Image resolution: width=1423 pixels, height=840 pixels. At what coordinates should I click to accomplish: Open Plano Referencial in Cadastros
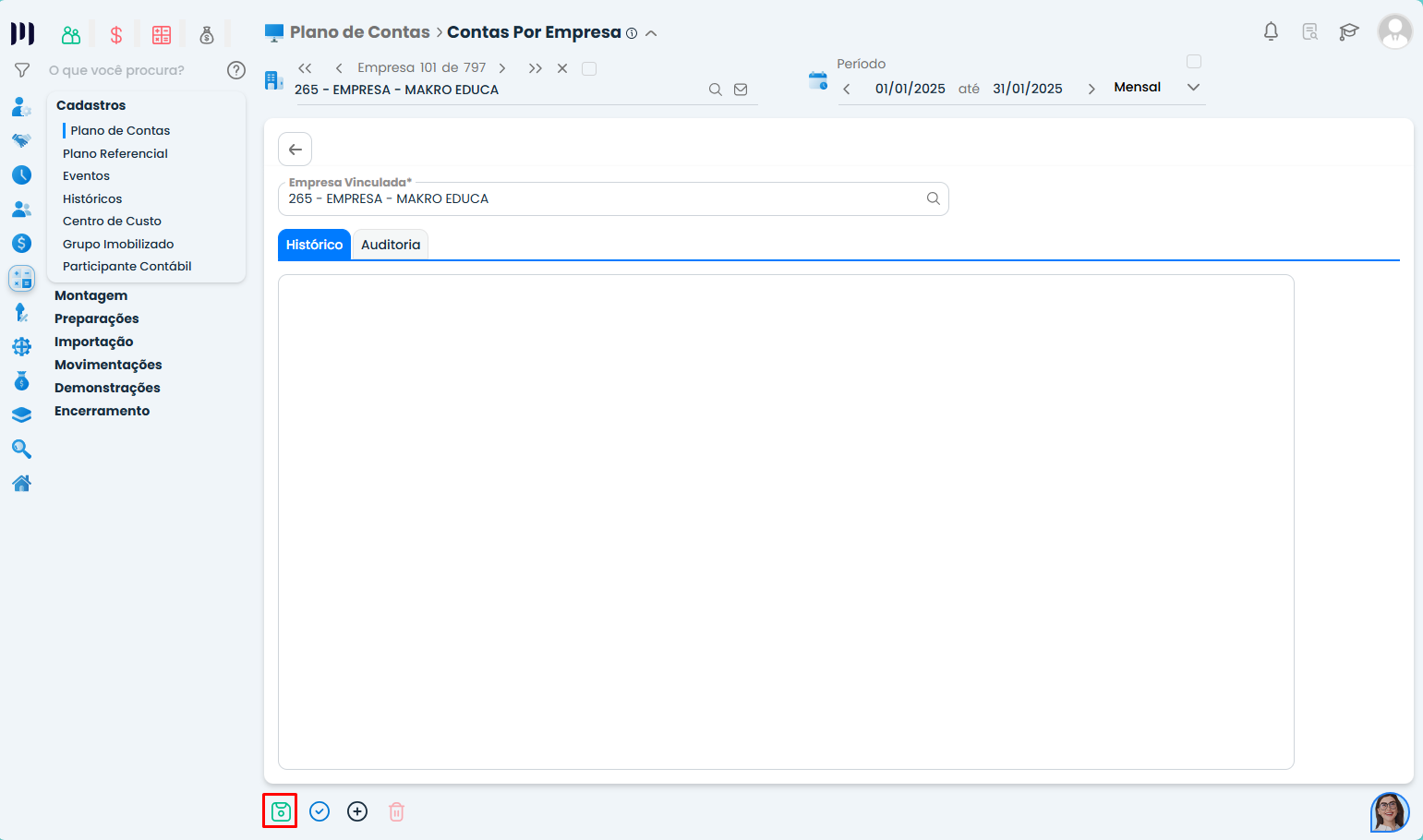pos(115,153)
